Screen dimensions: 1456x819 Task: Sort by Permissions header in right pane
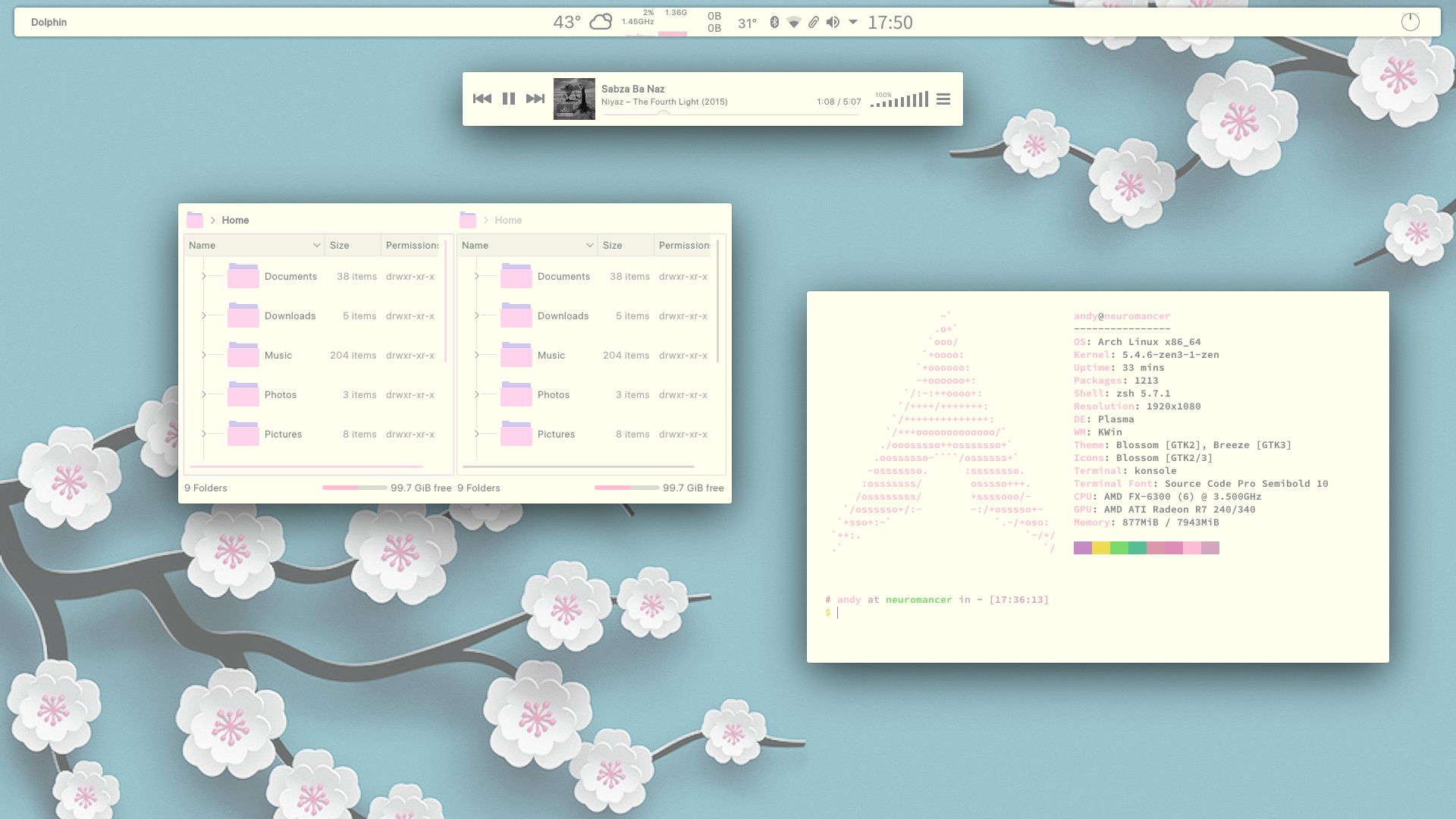click(x=684, y=245)
